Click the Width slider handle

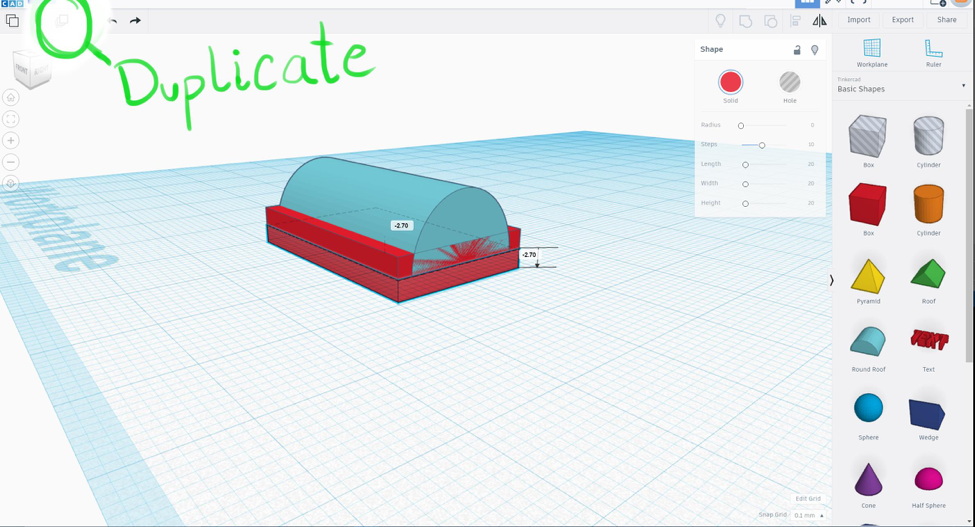point(745,184)
